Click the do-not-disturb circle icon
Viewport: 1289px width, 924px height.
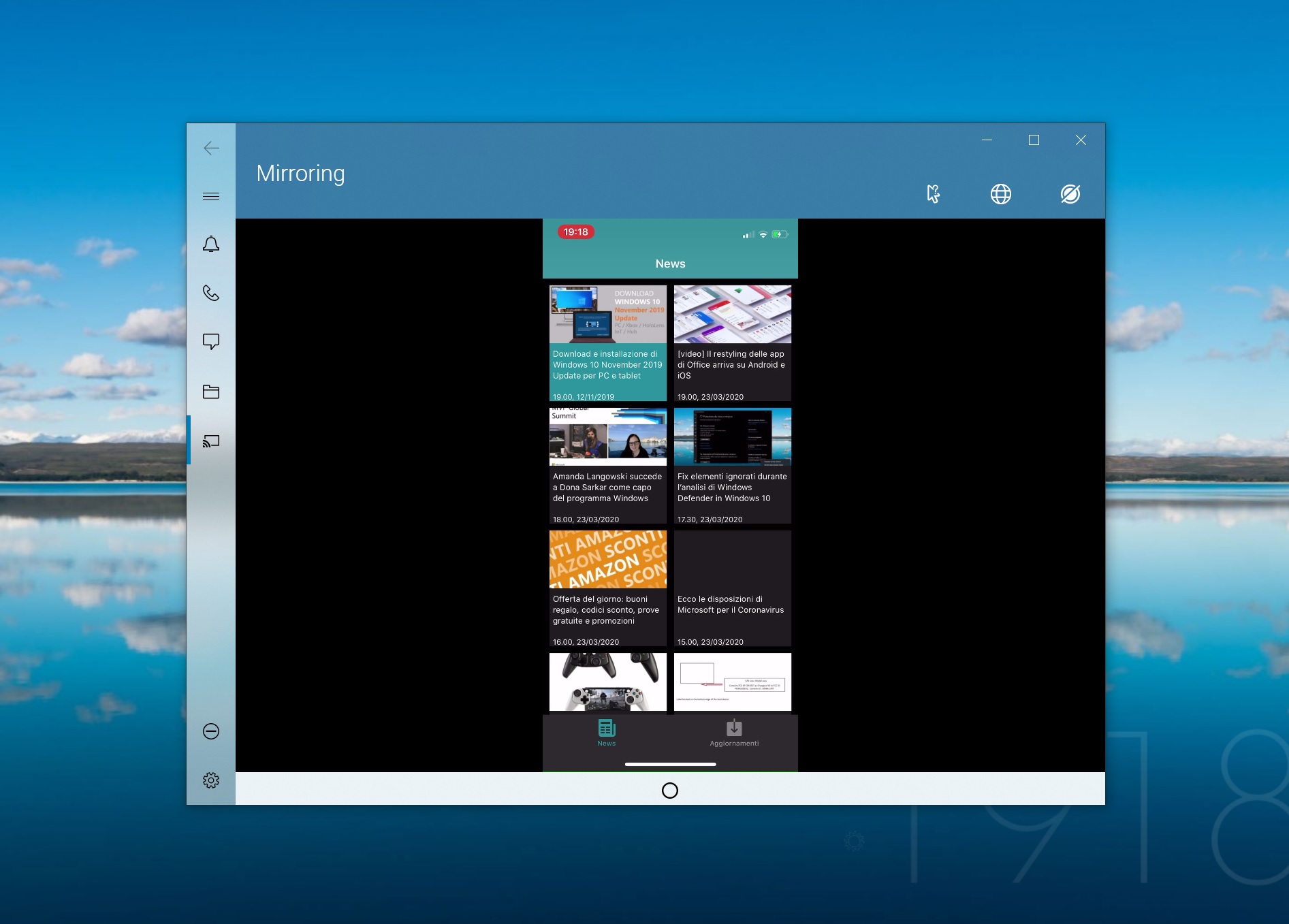coord(211,731)
